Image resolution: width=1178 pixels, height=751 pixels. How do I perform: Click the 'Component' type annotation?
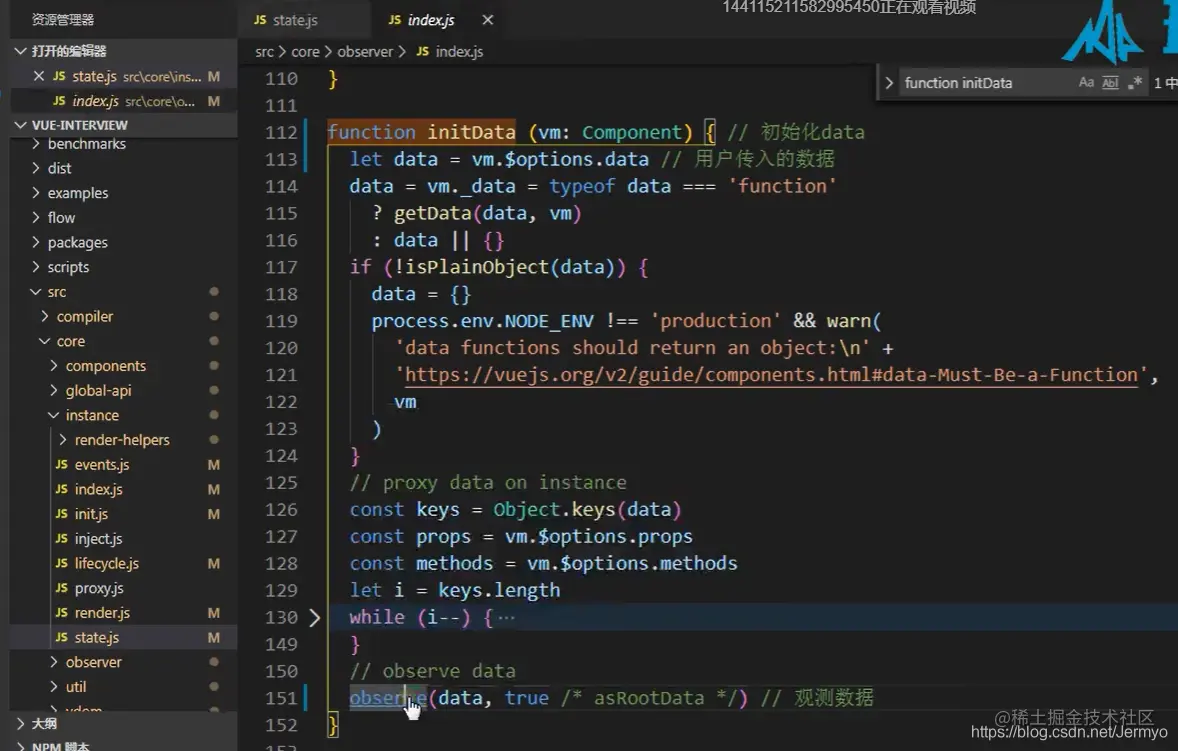[632, 132]
